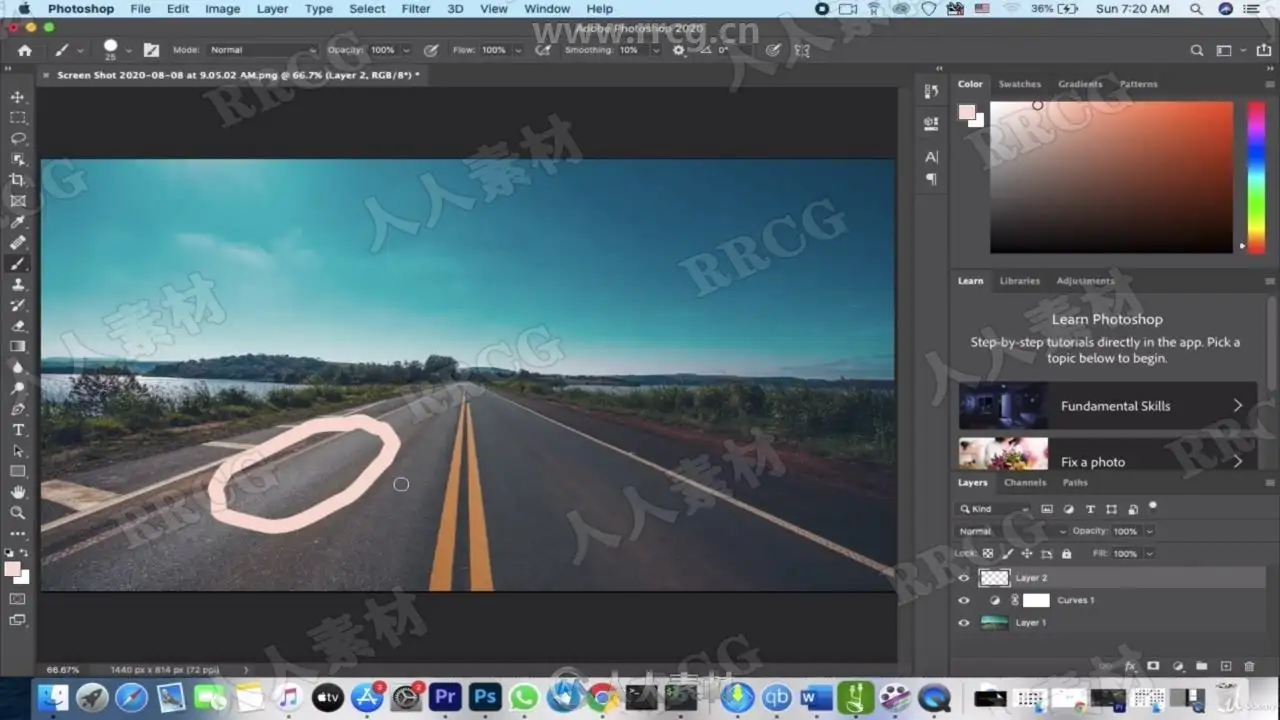Create a new layer

(1226, 666)
